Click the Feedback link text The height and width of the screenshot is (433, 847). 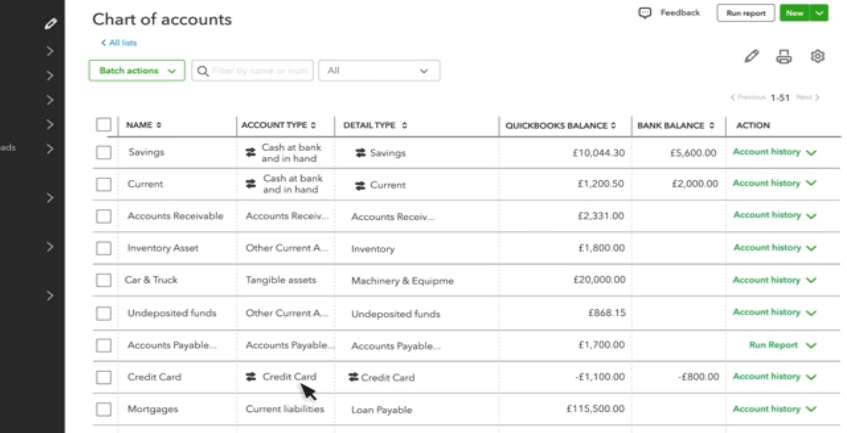[x=680, y=13]
